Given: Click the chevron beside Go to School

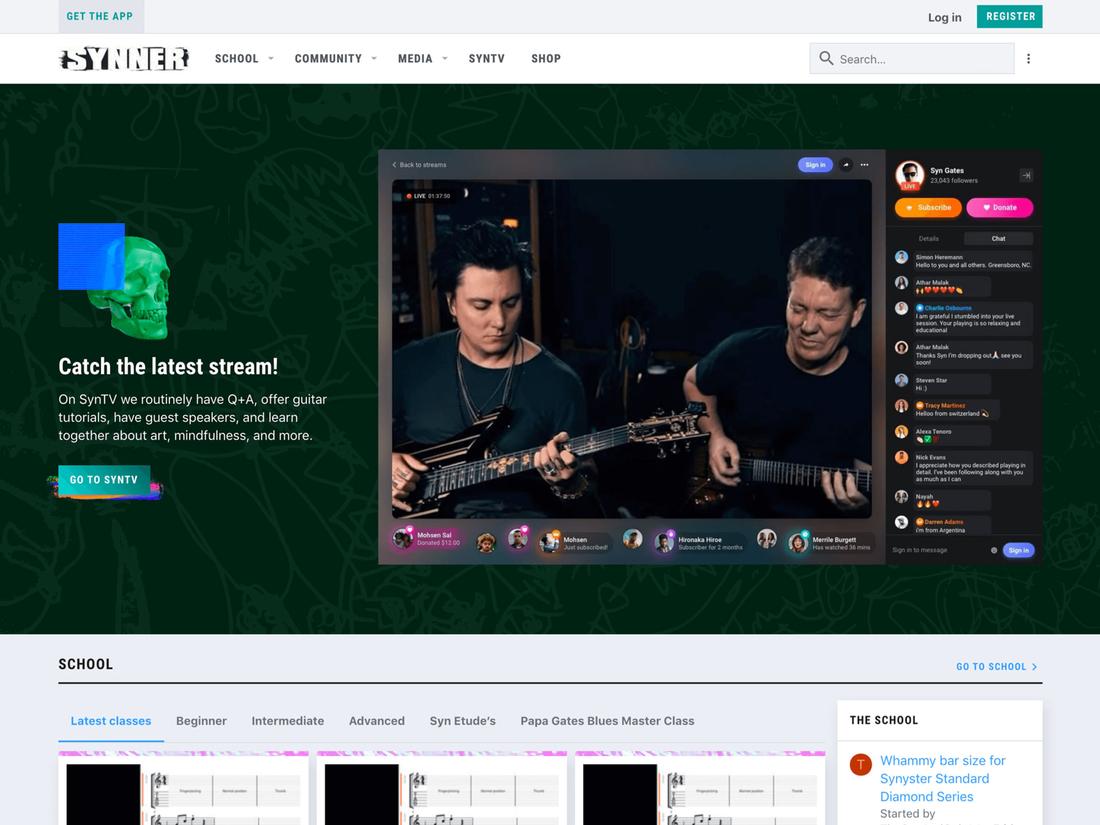Looking at the screenshot, I should [x=1035, y=667].
